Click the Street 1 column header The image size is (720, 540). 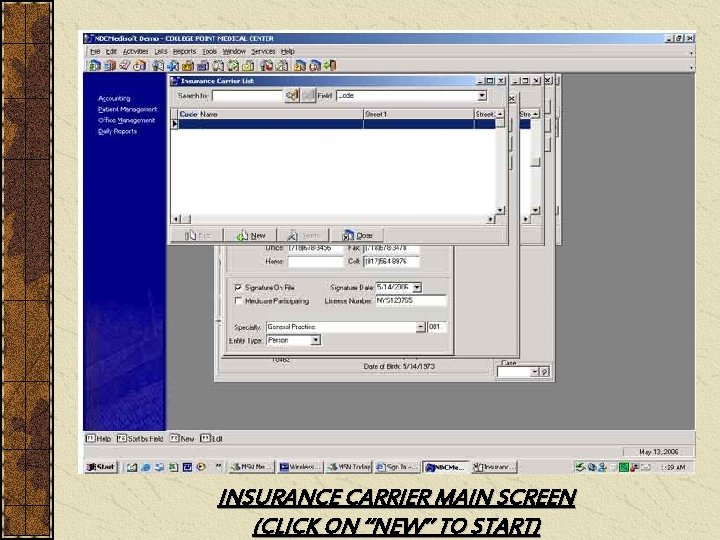pos(418,114)
